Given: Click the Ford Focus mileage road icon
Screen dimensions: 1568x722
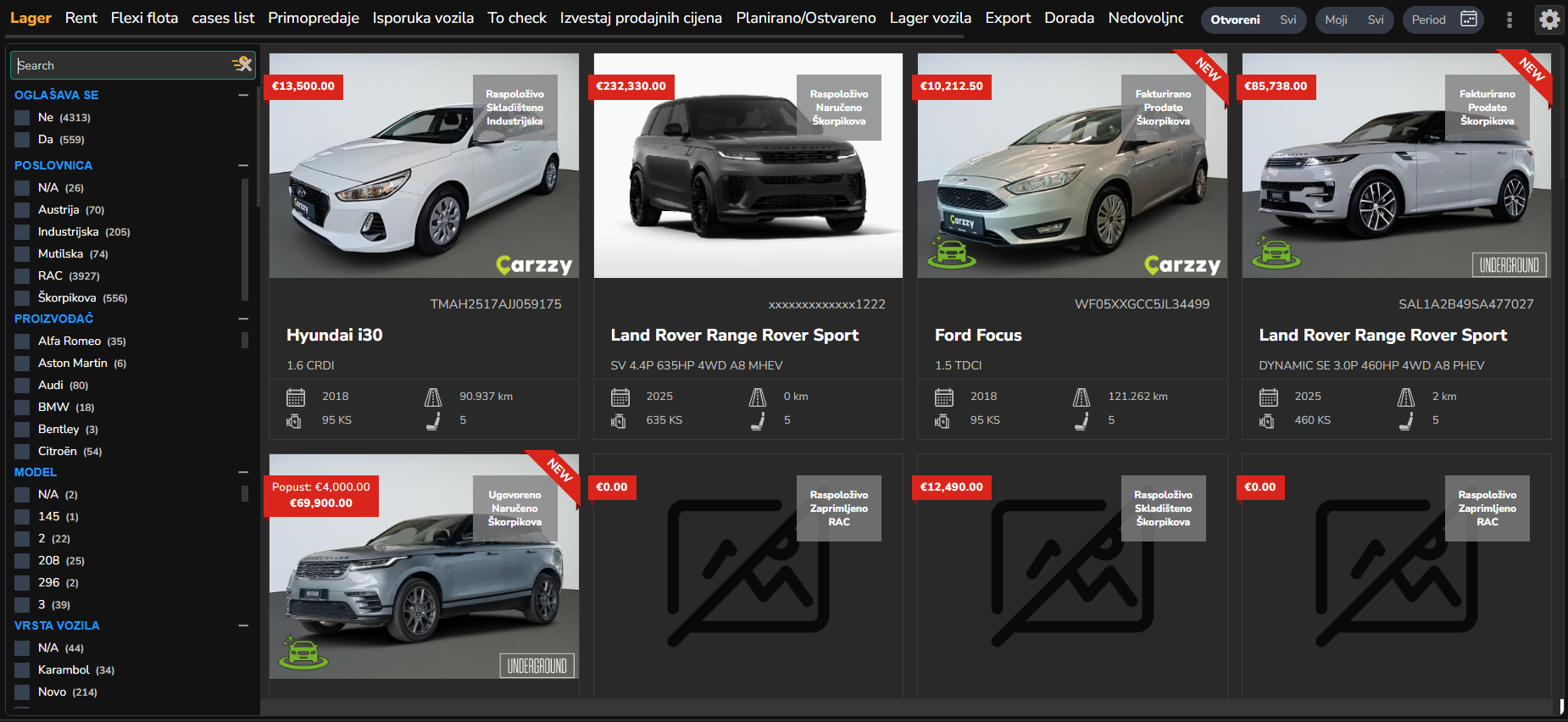Looking at the screenshot, I should [1081, 397].
